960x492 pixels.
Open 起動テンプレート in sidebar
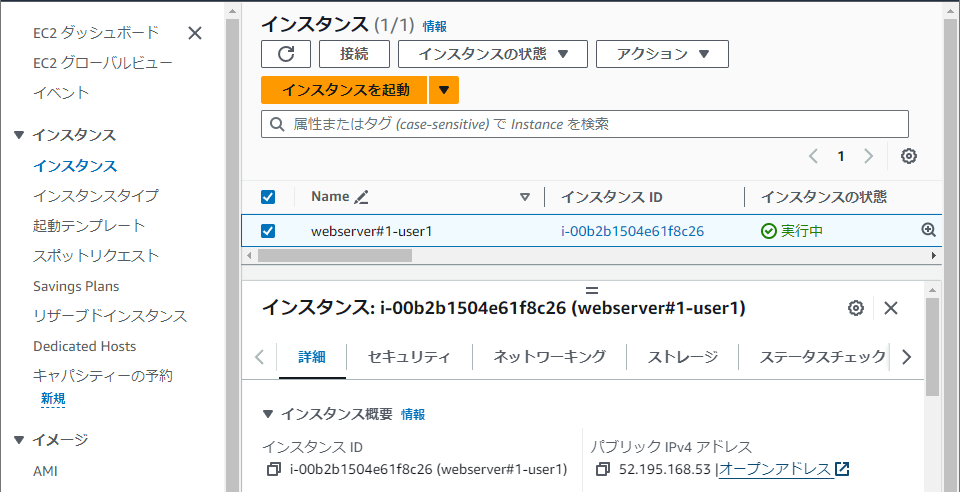click(x=89, y=226)
